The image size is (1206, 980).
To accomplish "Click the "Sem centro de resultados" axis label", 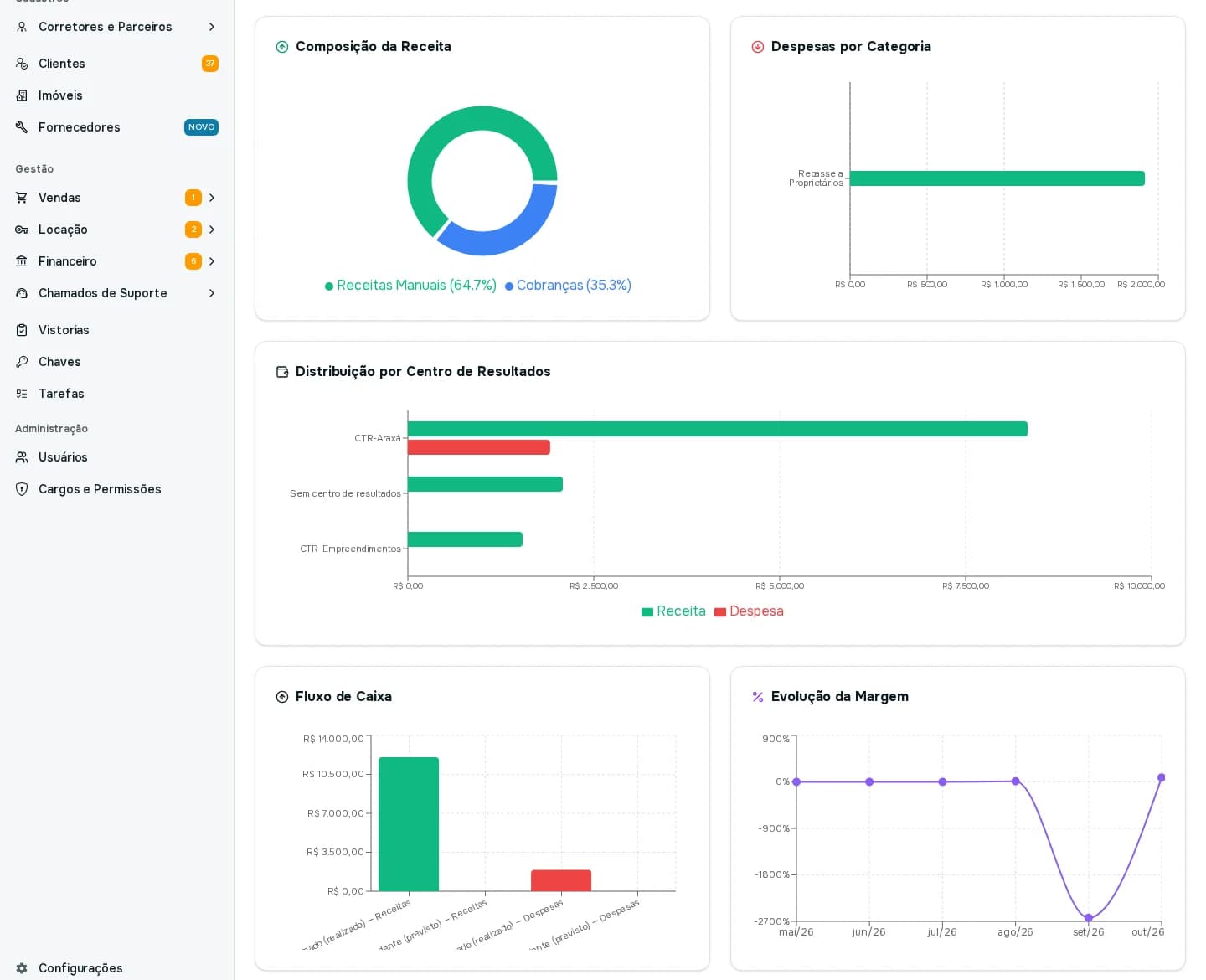I will click(345, 493).
